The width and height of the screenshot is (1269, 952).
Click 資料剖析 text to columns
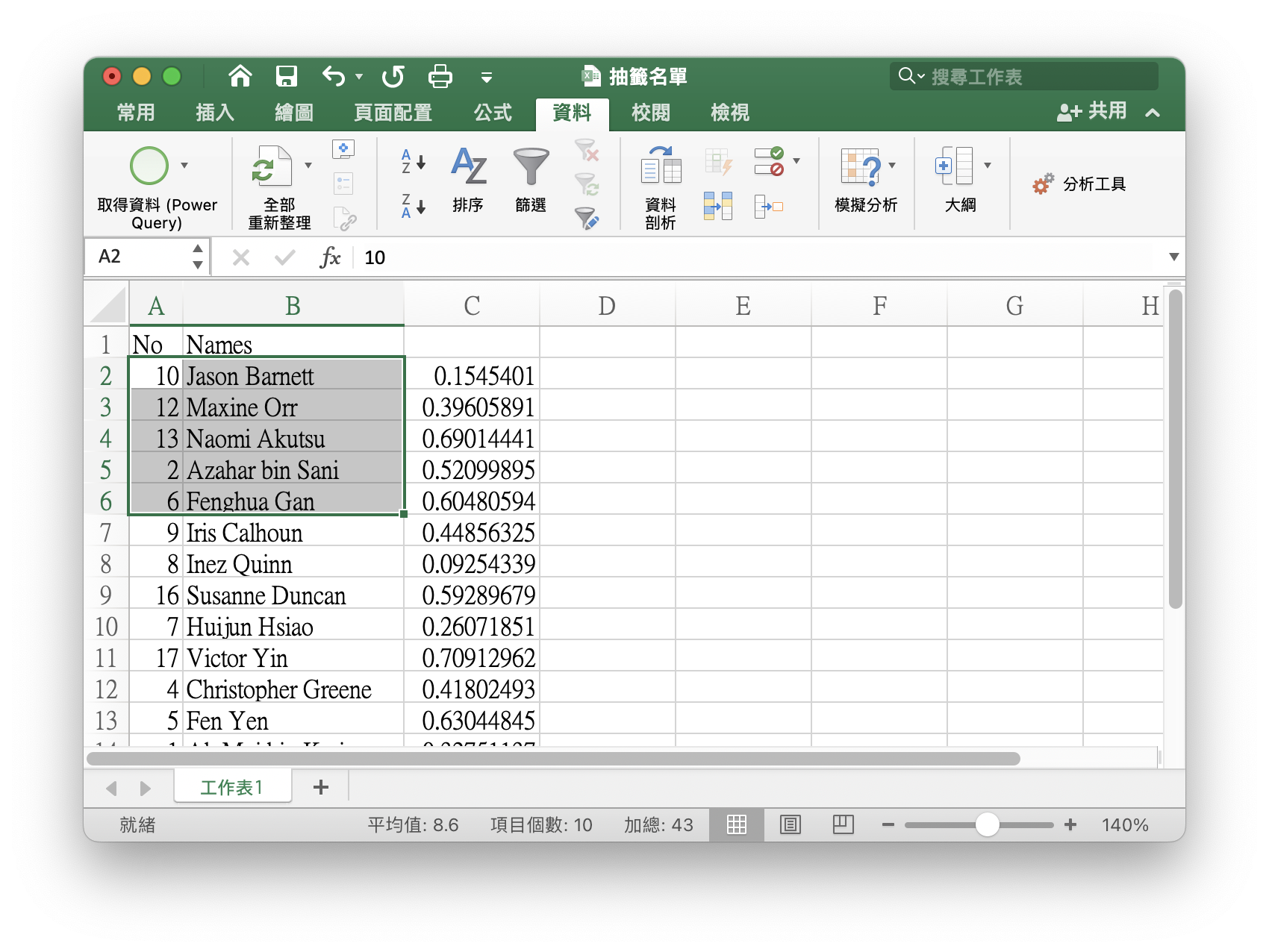[x=661, y=188]
